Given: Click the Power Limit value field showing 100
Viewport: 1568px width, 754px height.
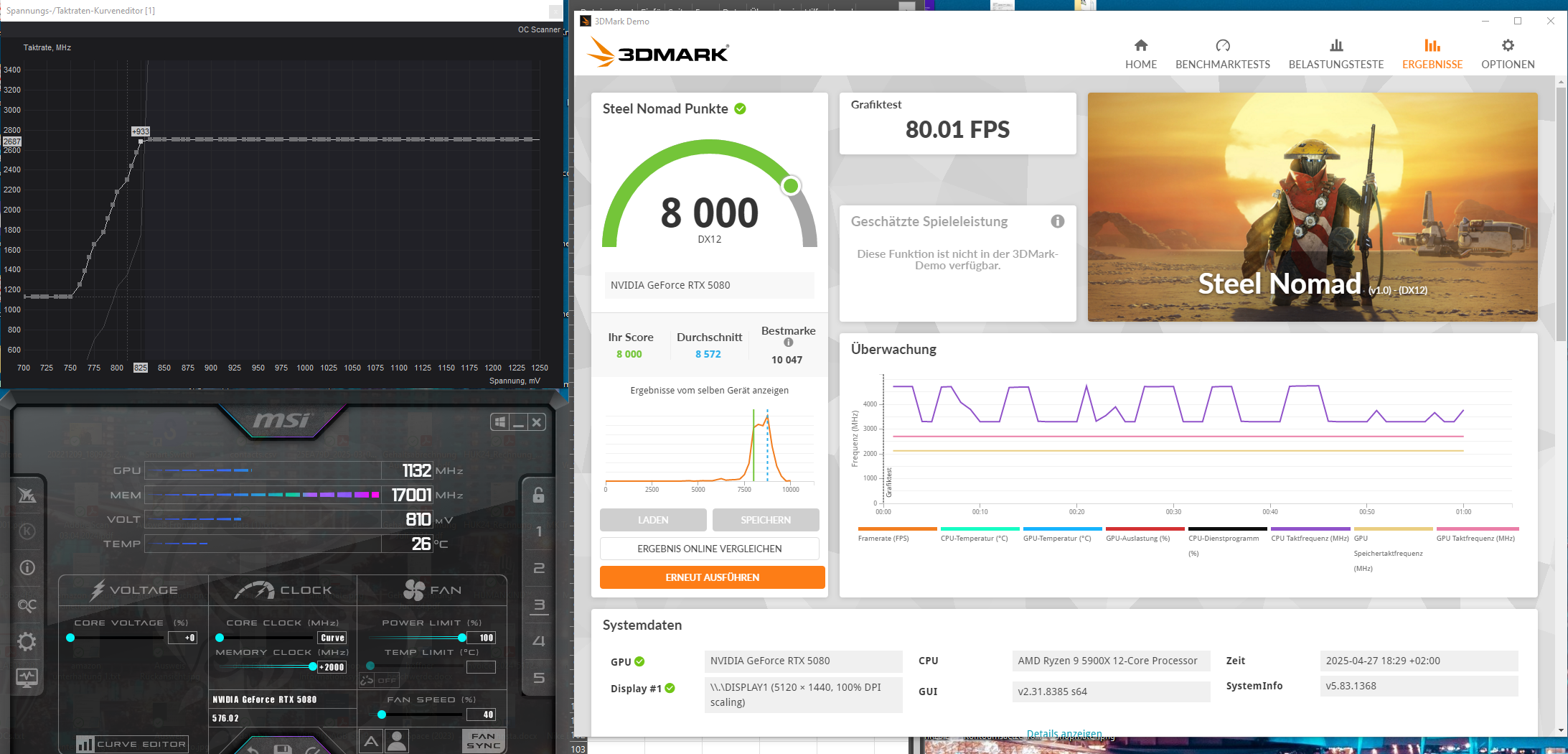Looking at the screenshot, I should pos(481,638).
